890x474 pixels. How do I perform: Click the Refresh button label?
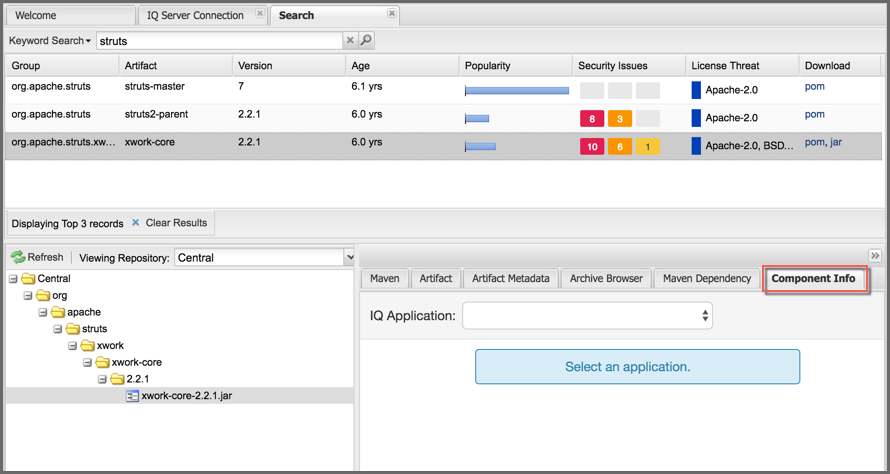click(x=45, y=257)
